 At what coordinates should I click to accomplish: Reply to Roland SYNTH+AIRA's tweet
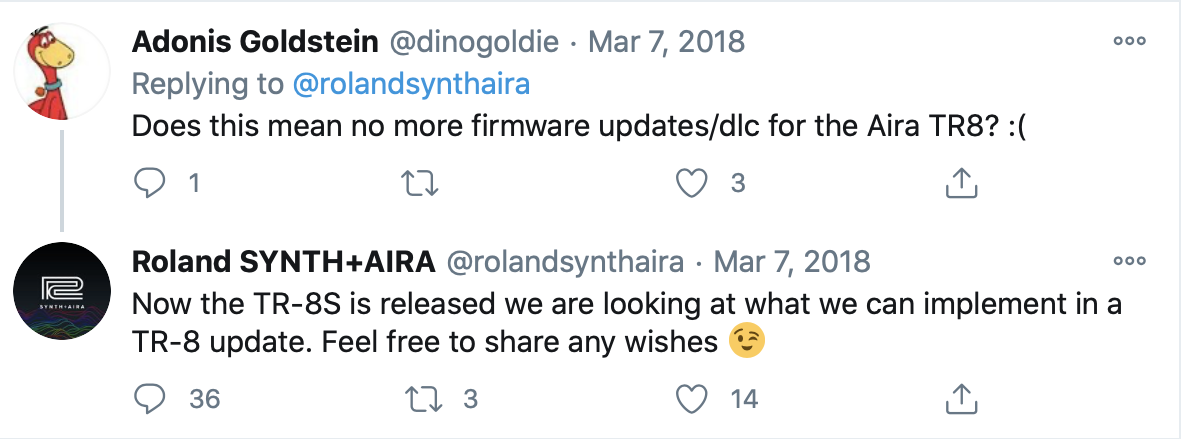[148, 398]
